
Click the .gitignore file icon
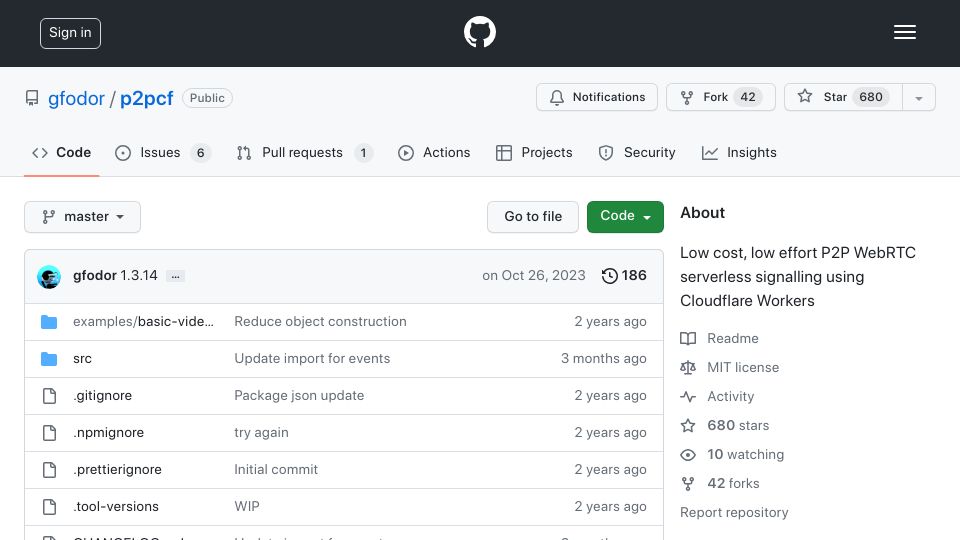point(50,396)
